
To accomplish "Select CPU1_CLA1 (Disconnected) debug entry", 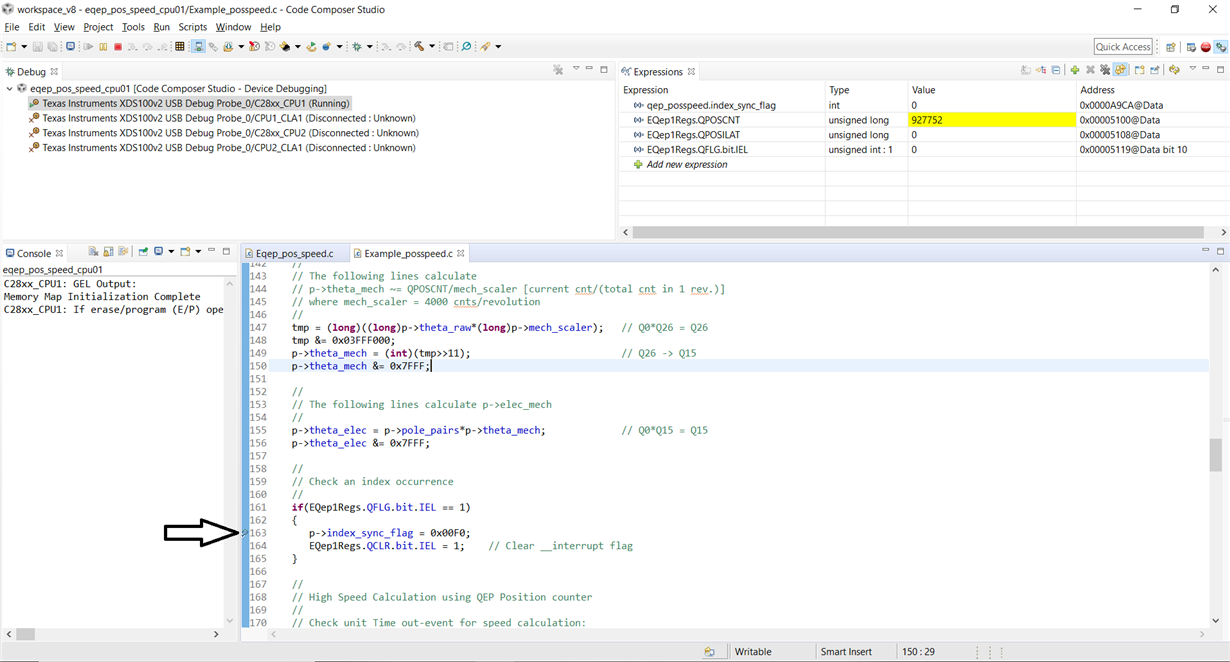I will point(228,118).
